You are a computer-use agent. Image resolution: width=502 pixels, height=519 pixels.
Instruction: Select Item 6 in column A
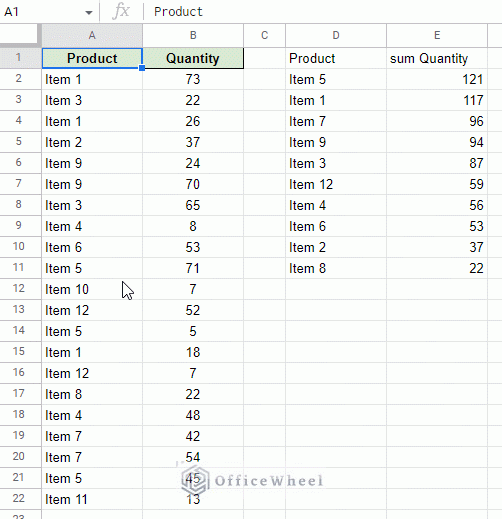coord(92,247)
